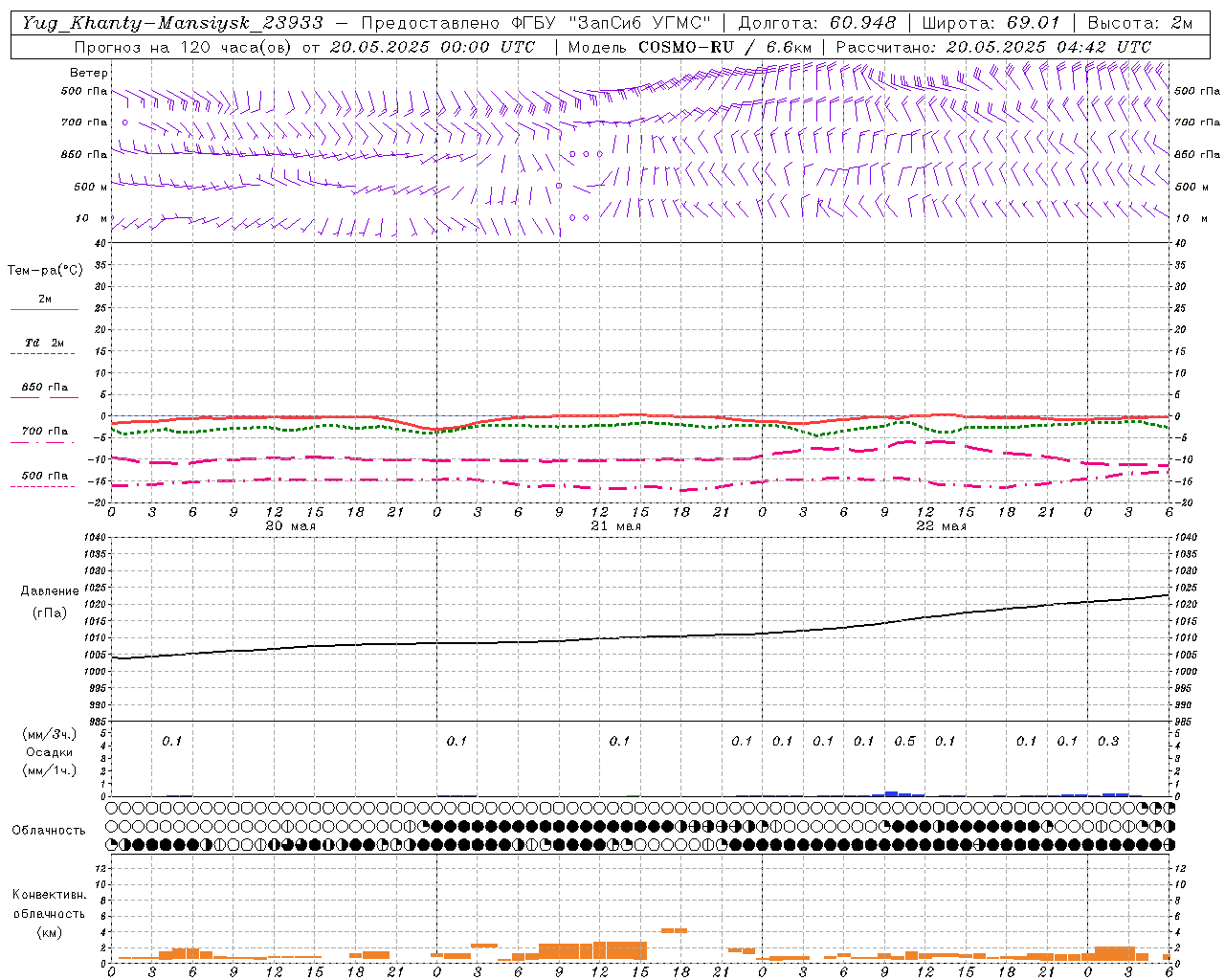Click the (гПа) unit under Давление
The width and height of the screenshot is (1225, 980).
pyautogui.click(x=50, y=613)
